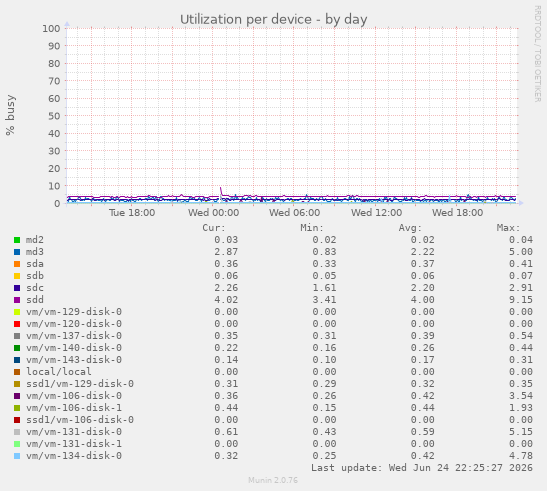The image size is (547, 491).
Task: Click the vm/vm-131-disk-1 light green swatch
Action: point(17,444)
